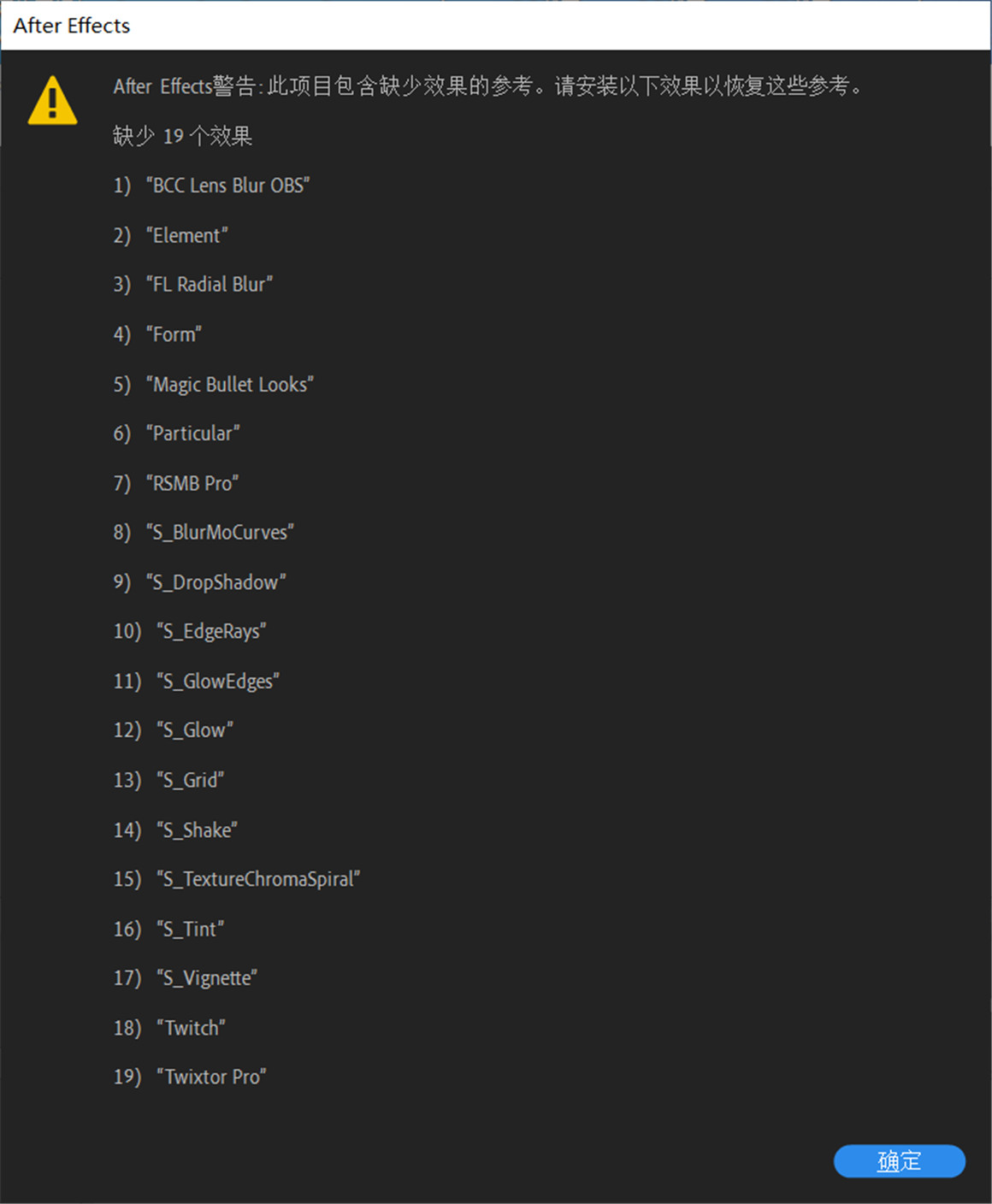Select the "S_EdgeRays" missing effect entry

212,631
